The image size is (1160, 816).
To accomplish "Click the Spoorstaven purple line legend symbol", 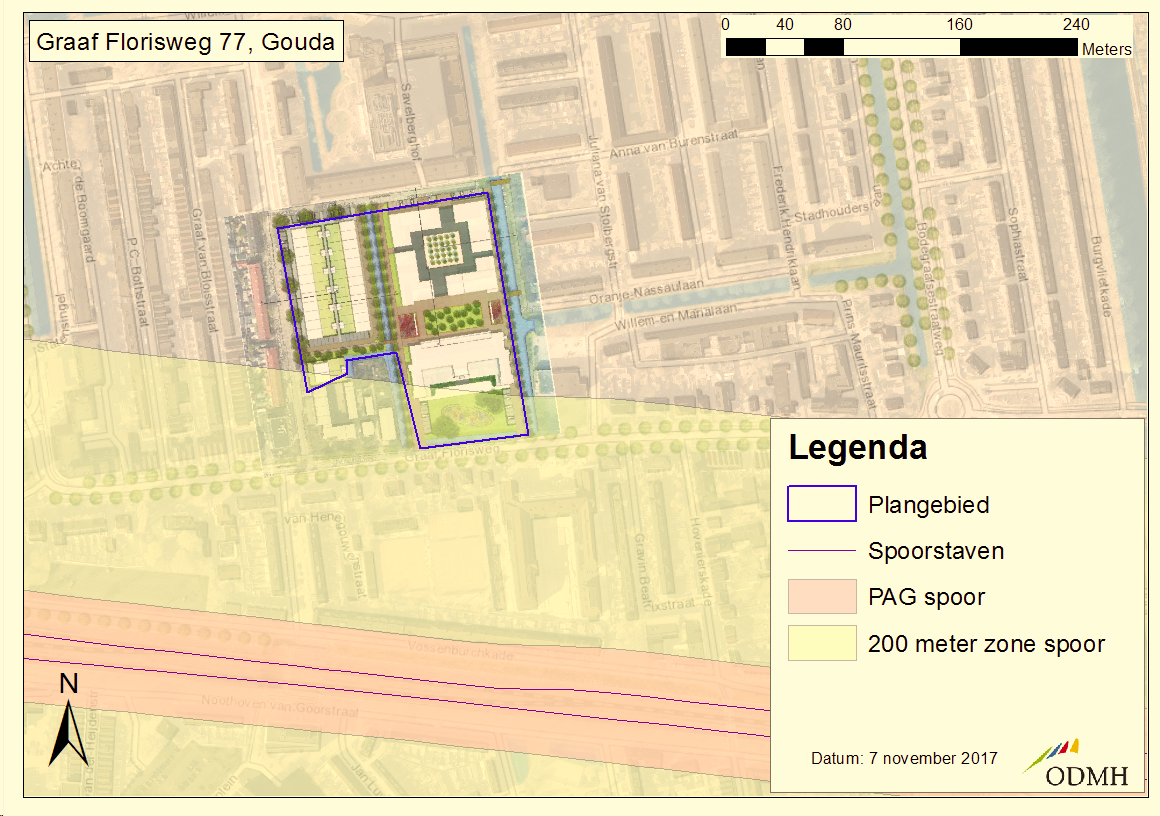I will point(821,550).
